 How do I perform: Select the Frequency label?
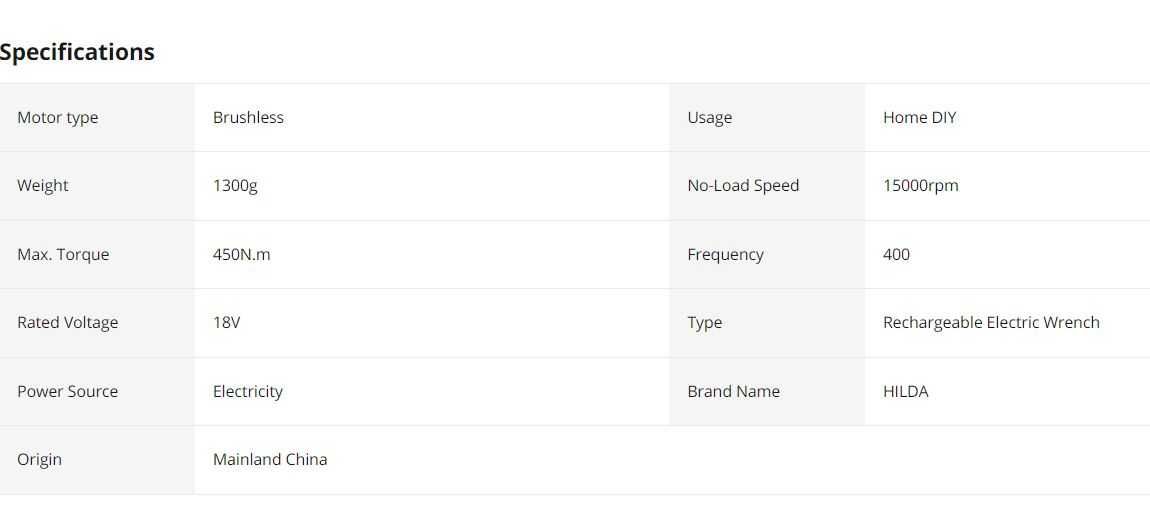[725, 254]
